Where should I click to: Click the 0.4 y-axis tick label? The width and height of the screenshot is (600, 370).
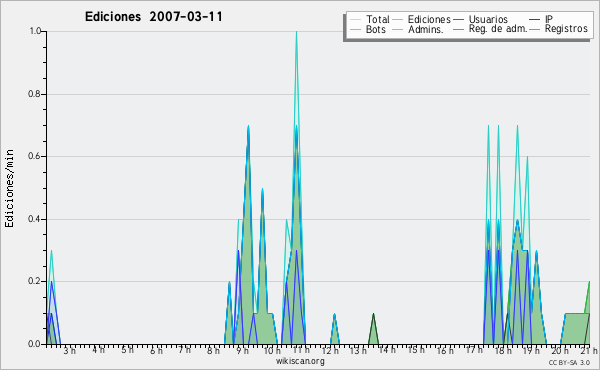click(34, 219)
